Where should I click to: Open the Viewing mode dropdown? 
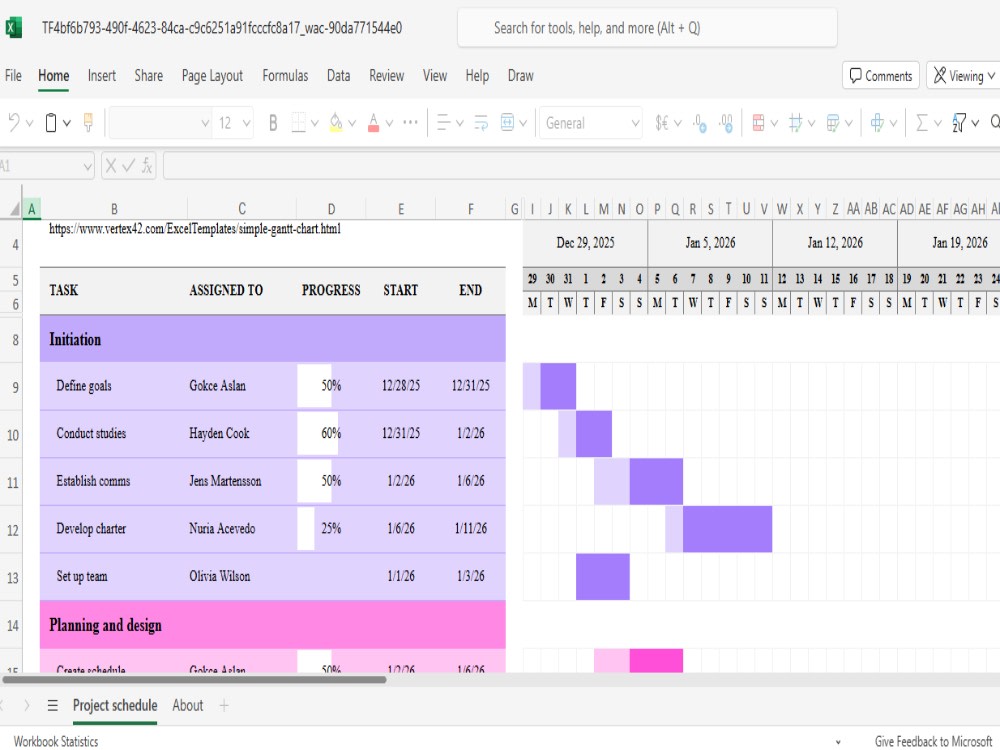(x=963, y=76)
